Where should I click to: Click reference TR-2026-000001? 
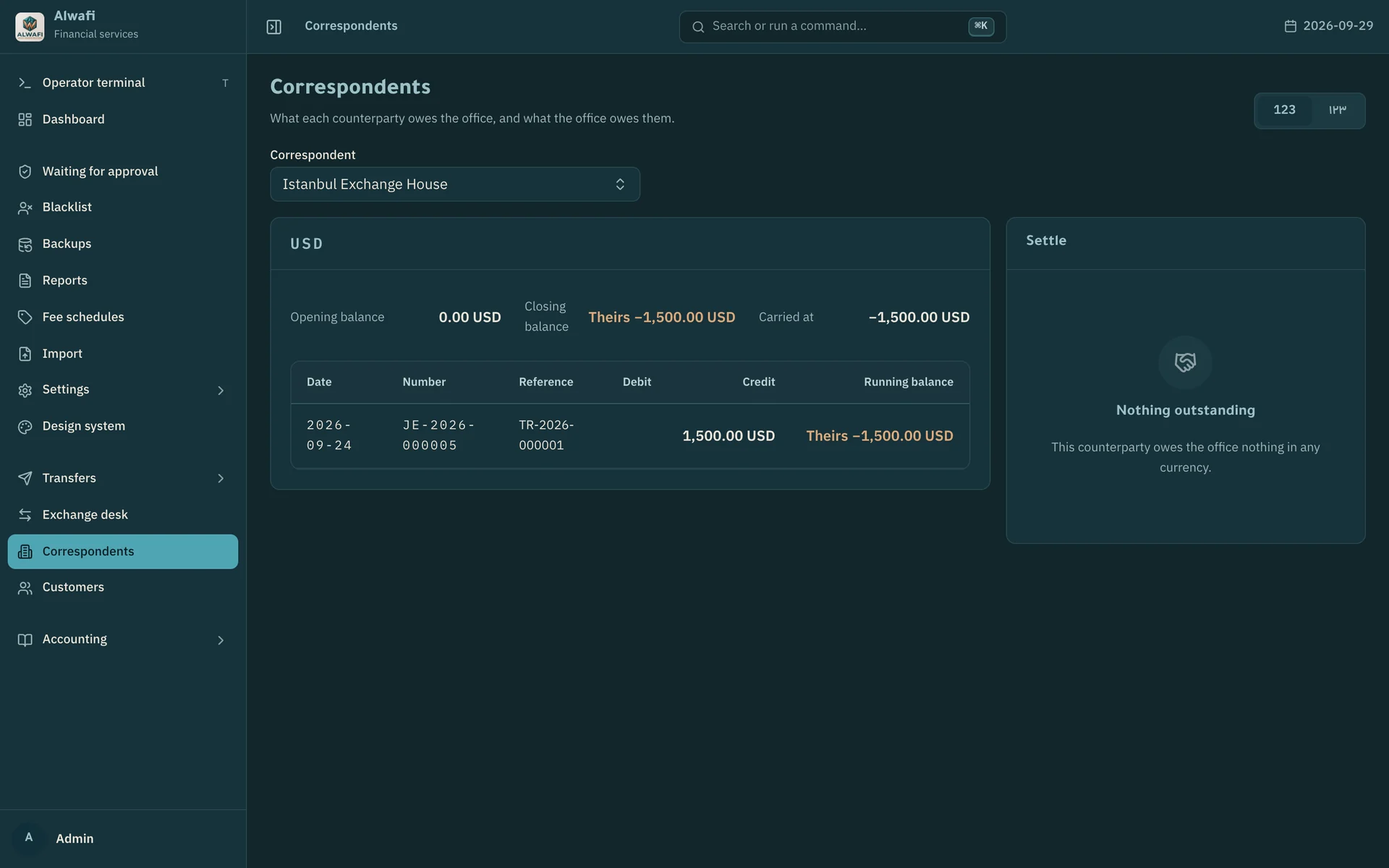(x=546, y=435)
